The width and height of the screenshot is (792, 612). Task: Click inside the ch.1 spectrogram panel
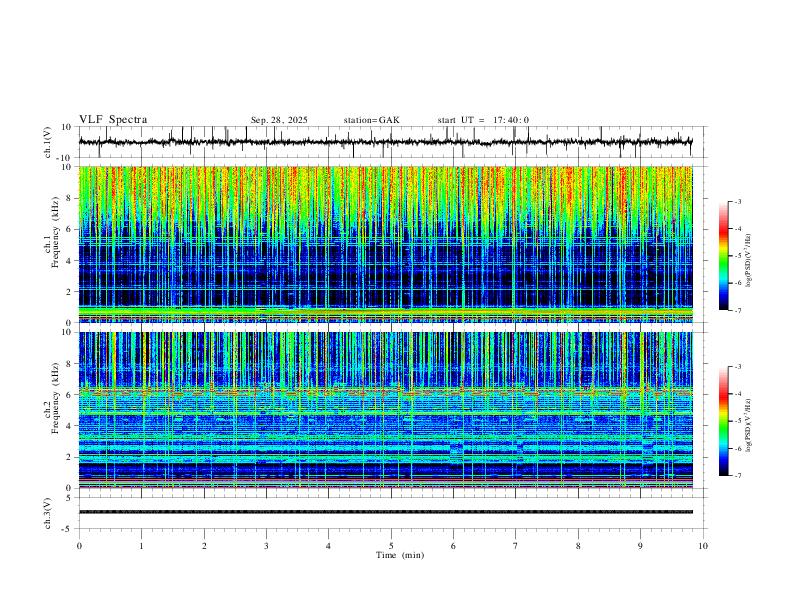pyautogui.click(x=385, y=244)
